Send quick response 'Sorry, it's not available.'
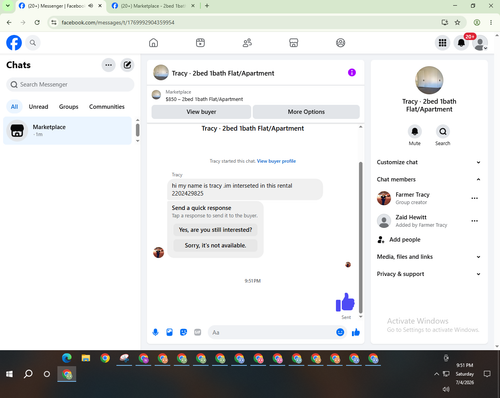The width and height of the screenshot is (500, 398). pos(215,245)
